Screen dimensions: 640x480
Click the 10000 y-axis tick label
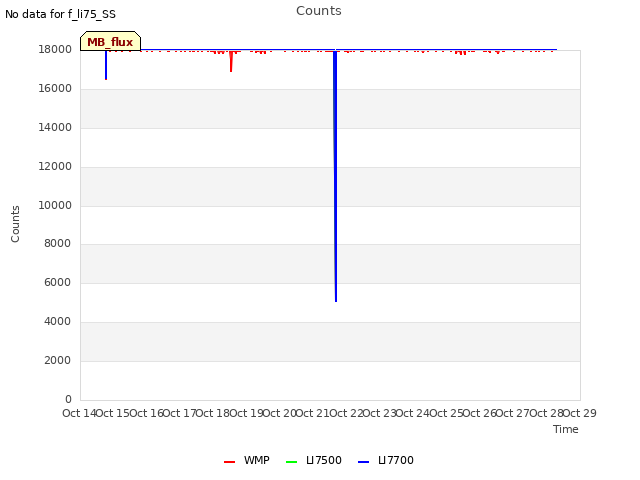click(x=55, y=205)
